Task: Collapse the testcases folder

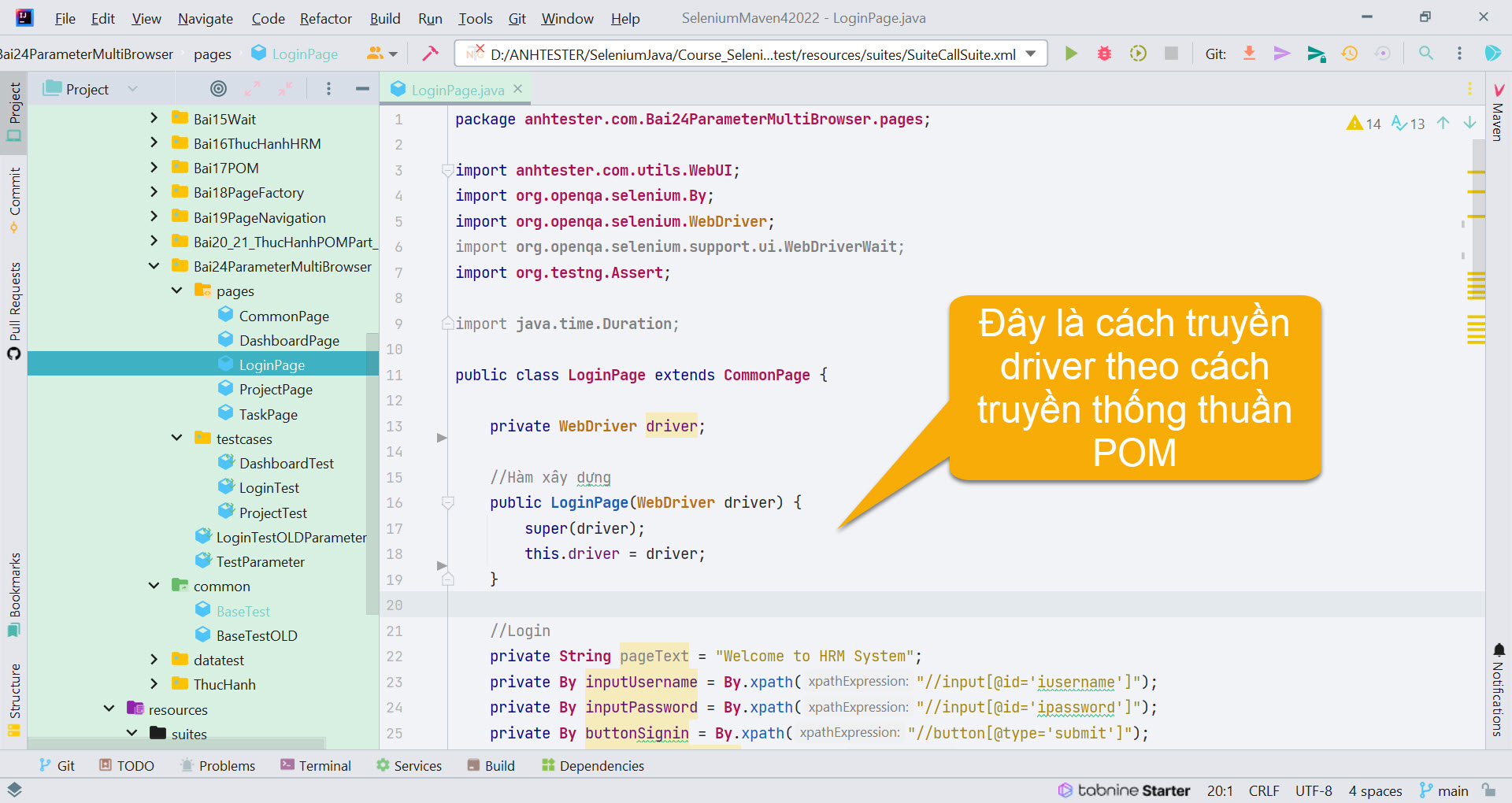Action: click(x=176, y=438)
